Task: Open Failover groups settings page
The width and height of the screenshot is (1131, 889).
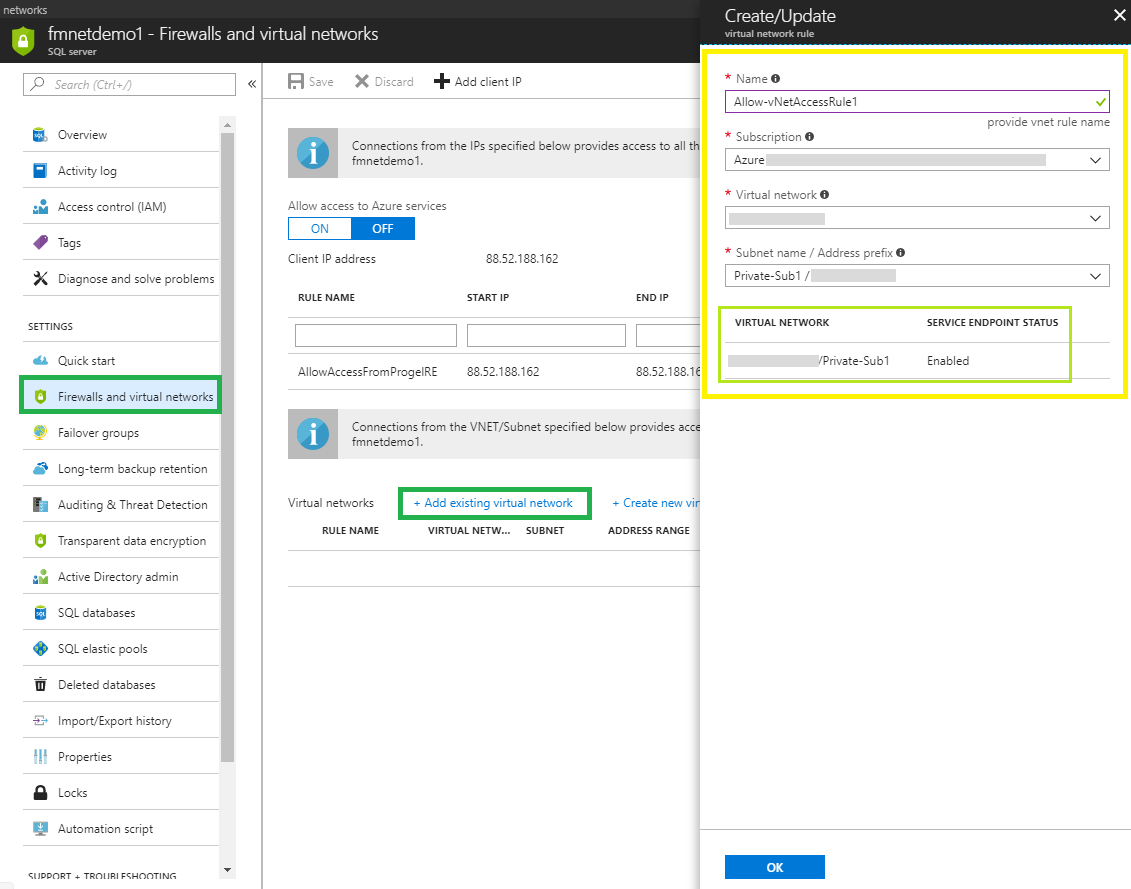Action: (x=121, y=432)
